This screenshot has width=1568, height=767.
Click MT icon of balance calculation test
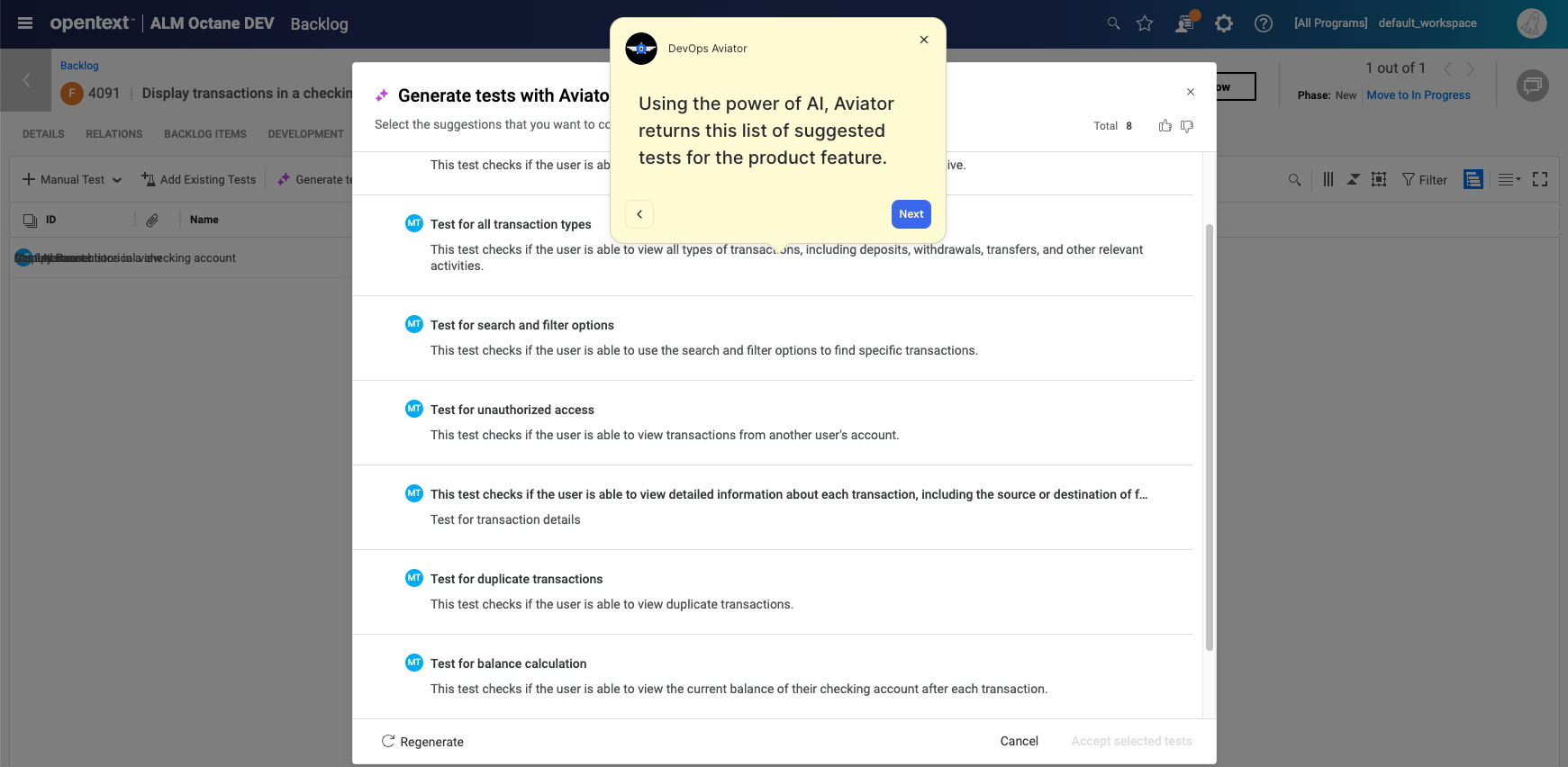click(x=414, y=663)
